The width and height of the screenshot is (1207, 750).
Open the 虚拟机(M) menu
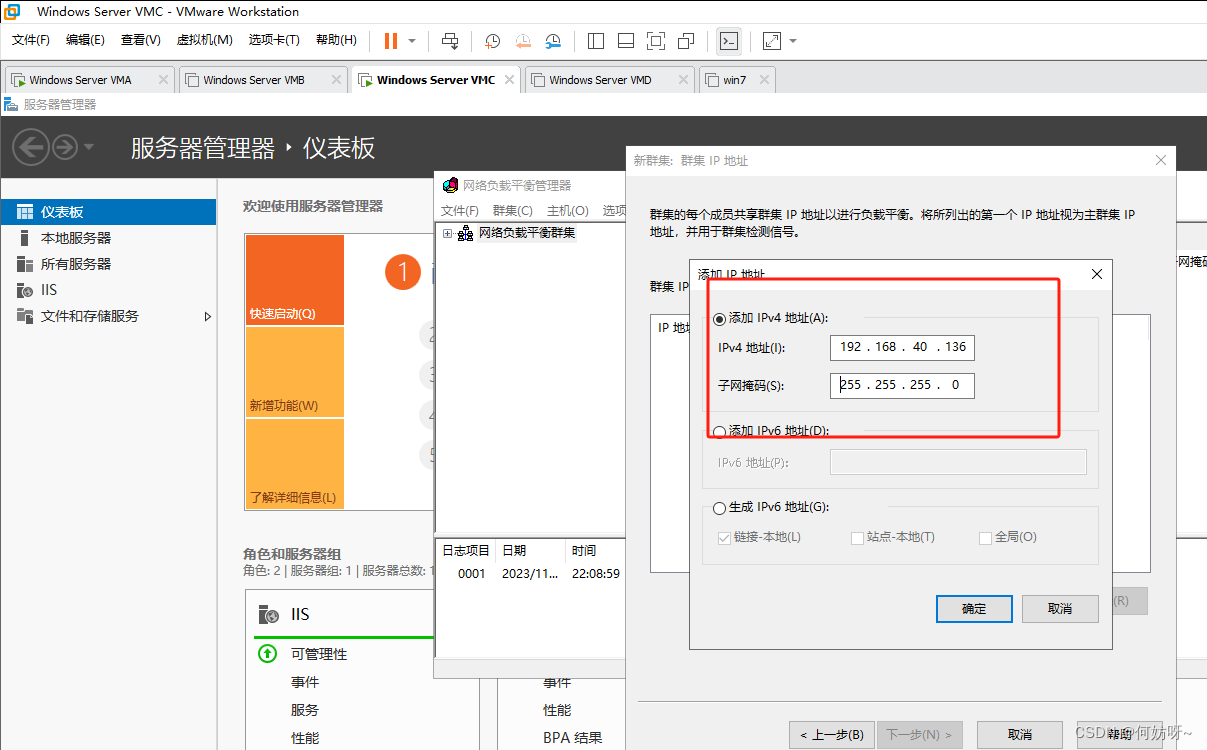[204, 40]
